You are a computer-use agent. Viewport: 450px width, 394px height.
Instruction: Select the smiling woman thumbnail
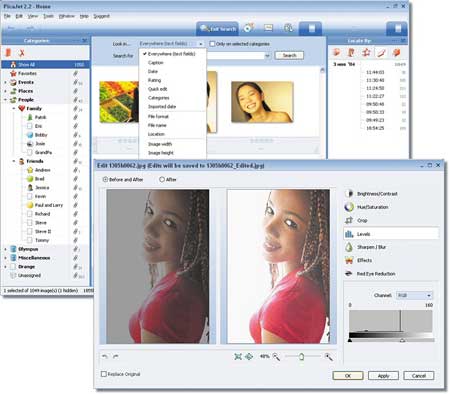tap(262, 102)
